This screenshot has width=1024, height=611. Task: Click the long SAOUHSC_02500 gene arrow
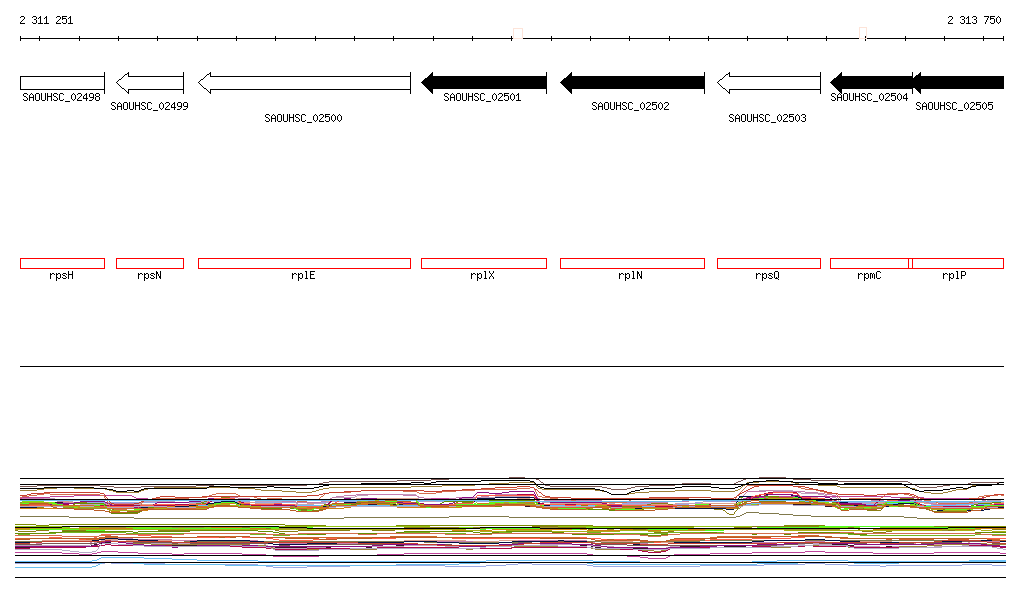click(304, 83)
